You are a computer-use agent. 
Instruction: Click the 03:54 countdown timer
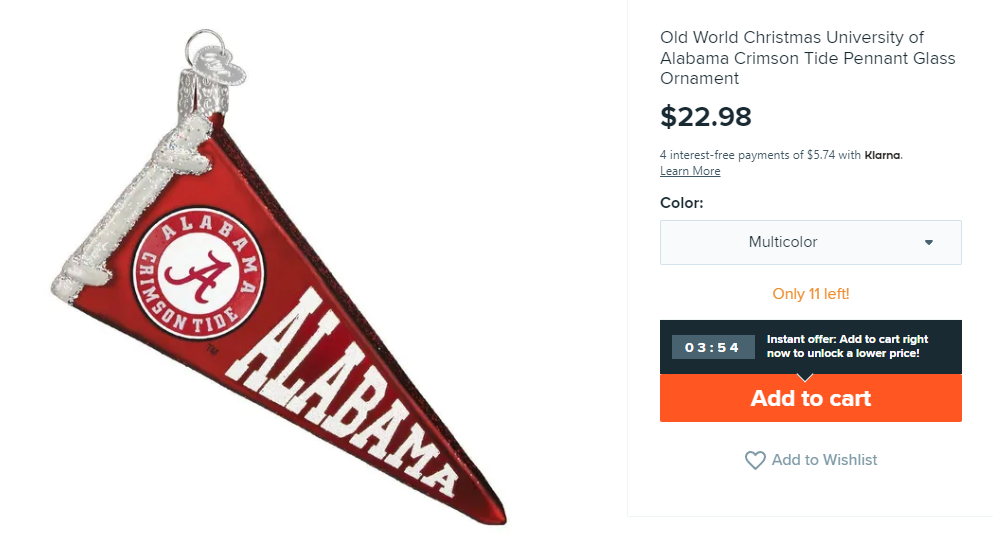point(713,347)
